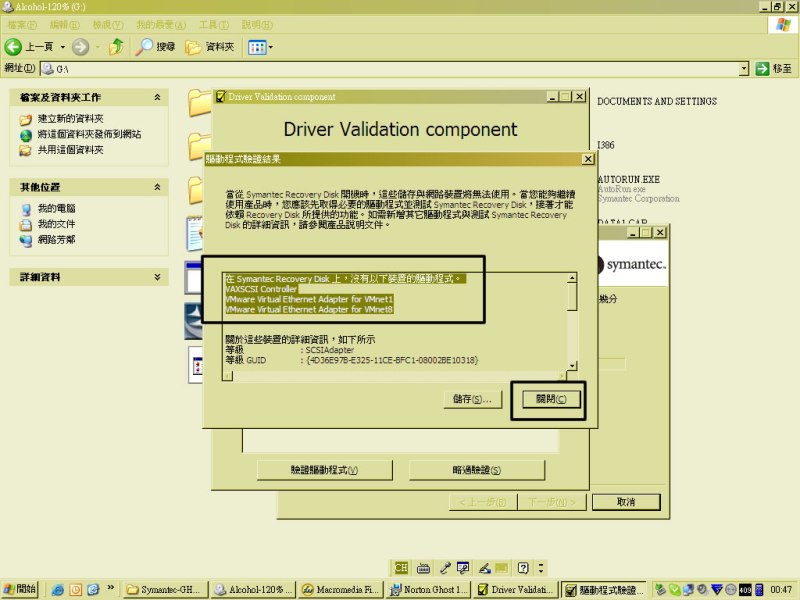Click the keyboard icon on the language bar

point(423,568)
